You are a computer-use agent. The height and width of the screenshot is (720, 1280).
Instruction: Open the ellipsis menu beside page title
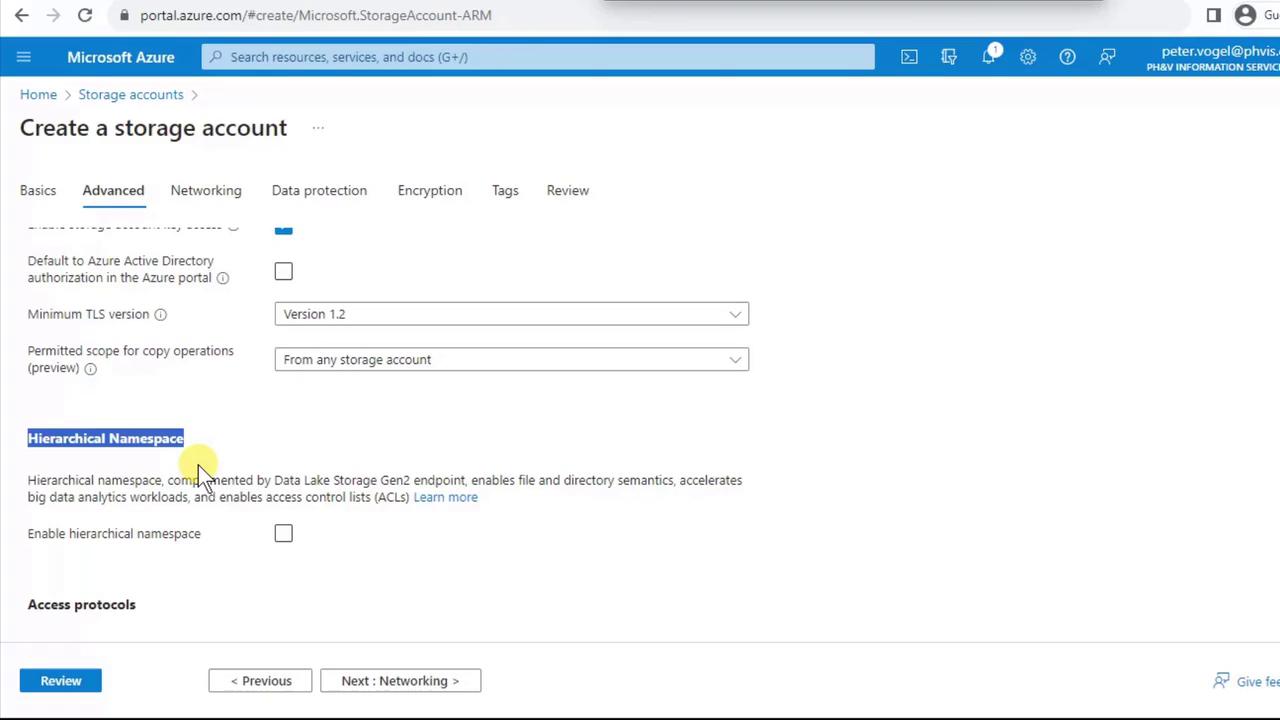(x=318, y=128)
